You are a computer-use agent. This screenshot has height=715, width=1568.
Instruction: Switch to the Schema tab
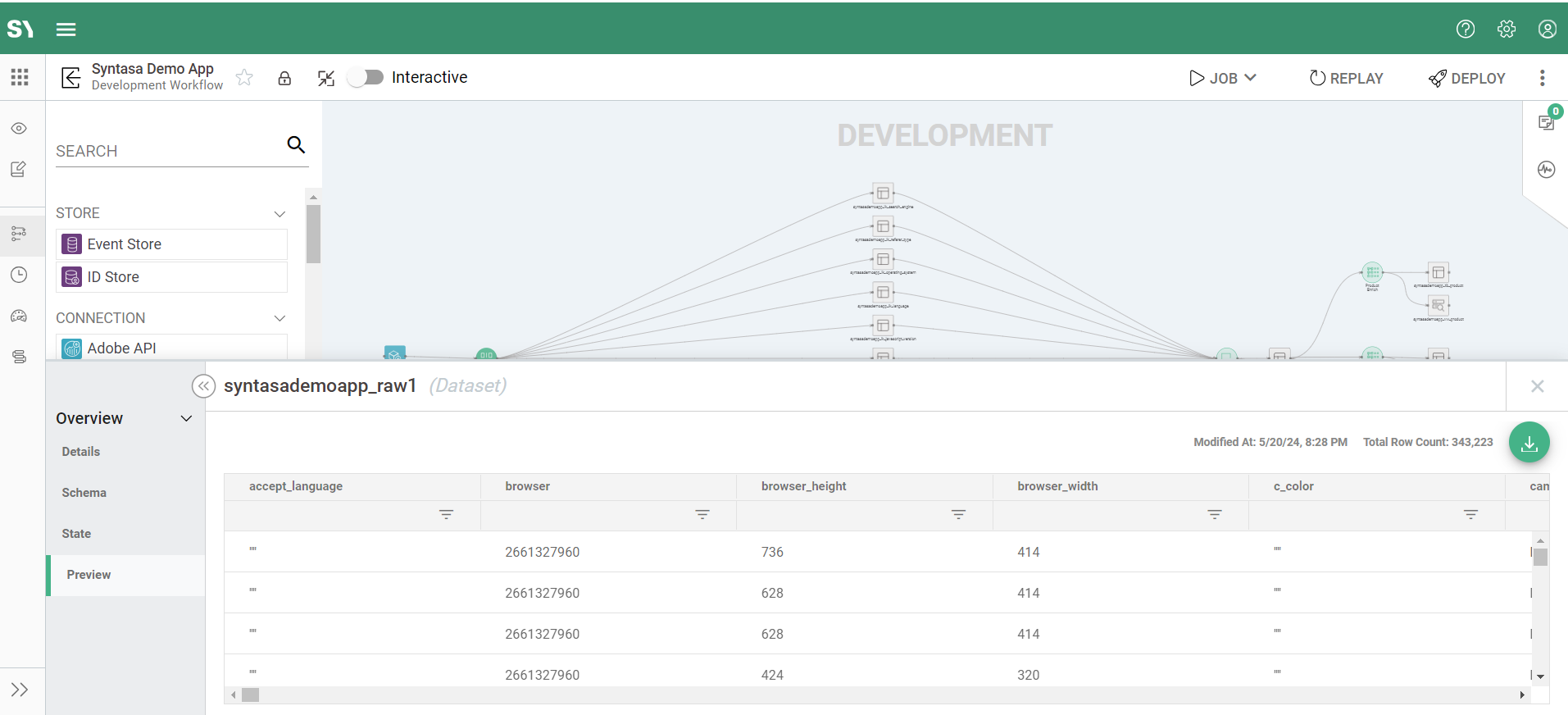tap(84, 493)
